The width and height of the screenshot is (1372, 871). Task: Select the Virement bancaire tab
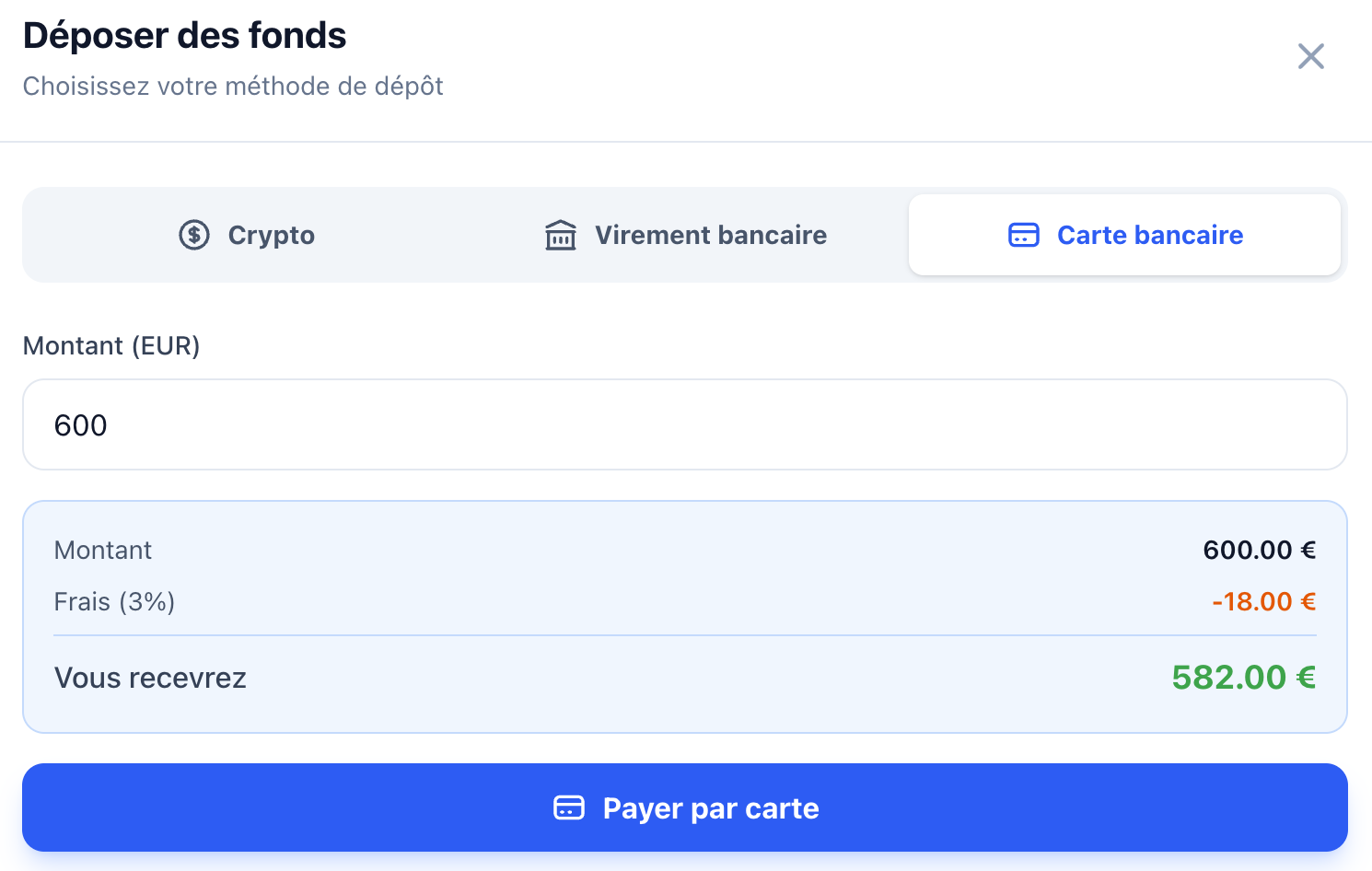pyautogui.click(x=685, y=235)
